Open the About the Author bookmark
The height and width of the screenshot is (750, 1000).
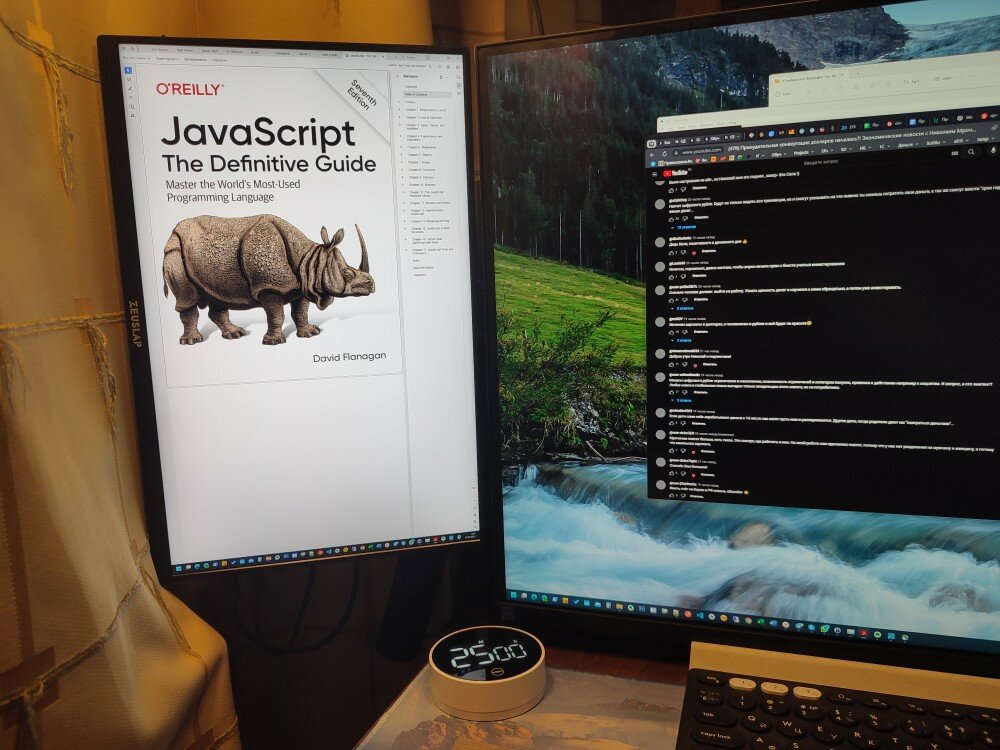tap(423, 268)
